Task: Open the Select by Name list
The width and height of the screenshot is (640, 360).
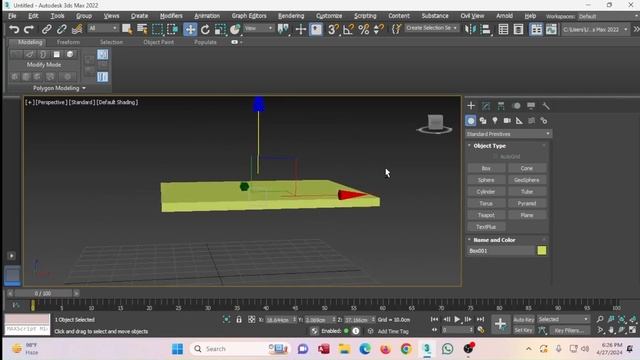Action: (142, 29)
